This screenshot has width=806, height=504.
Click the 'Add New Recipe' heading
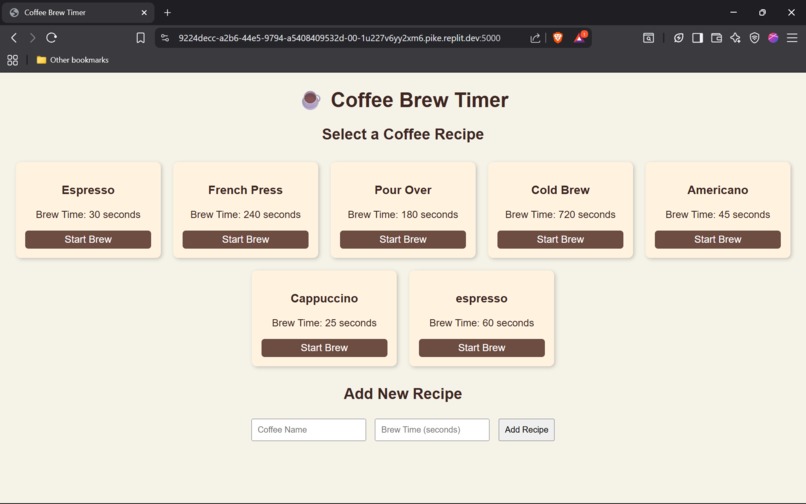click(x=403, y=393)
